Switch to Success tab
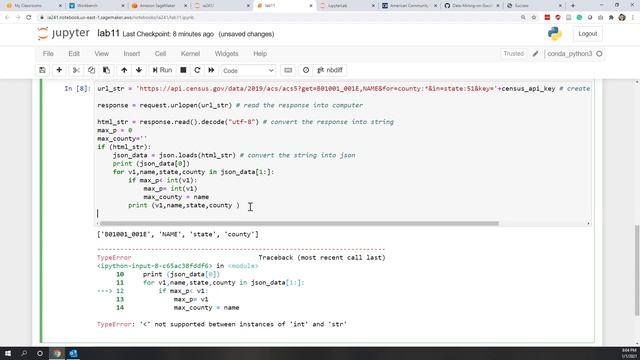The image size is (640, 360). click(x=534, y=6)
